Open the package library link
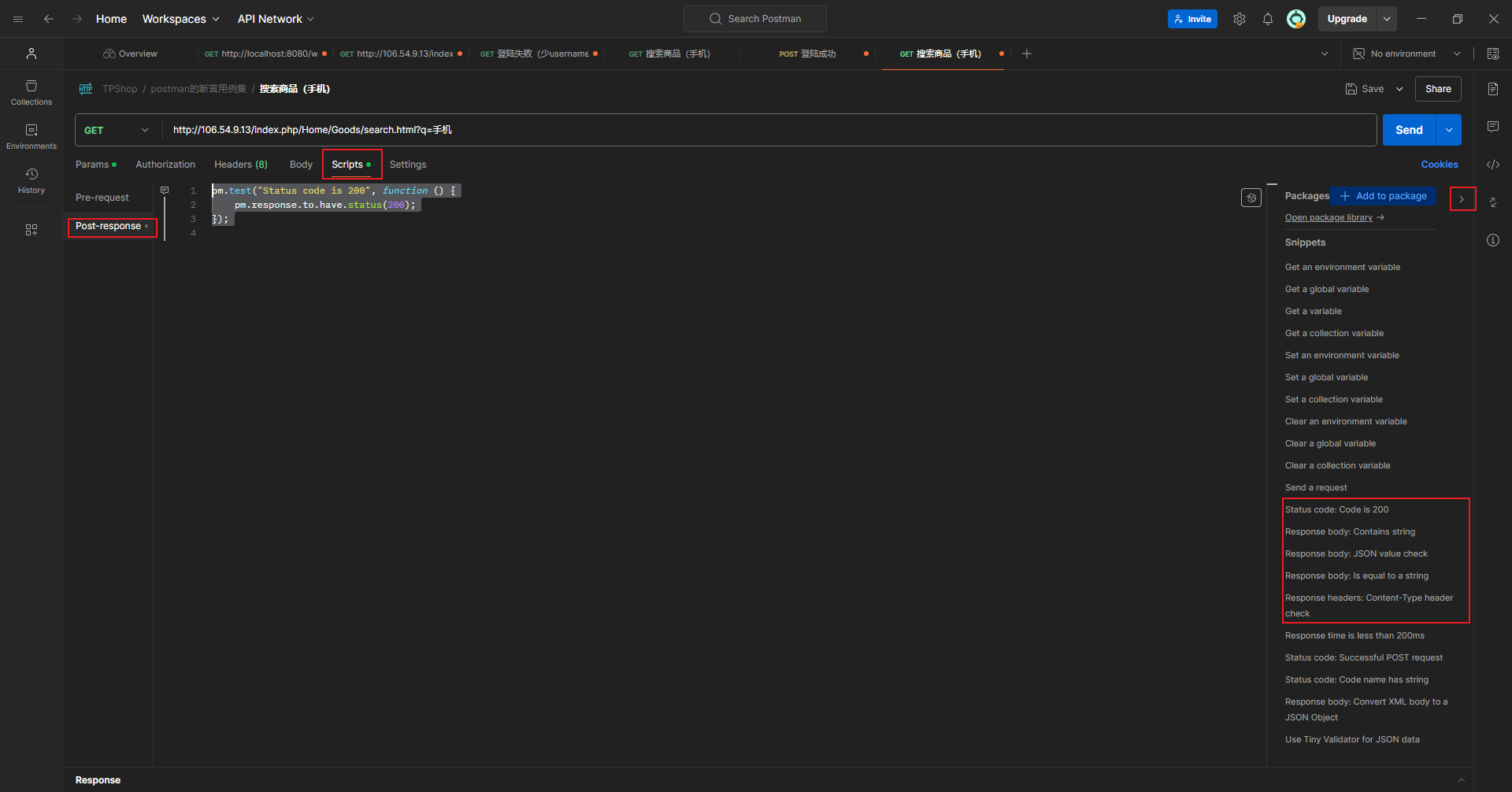Viewport: 1512px width, 792px height. pos(1329,218)
